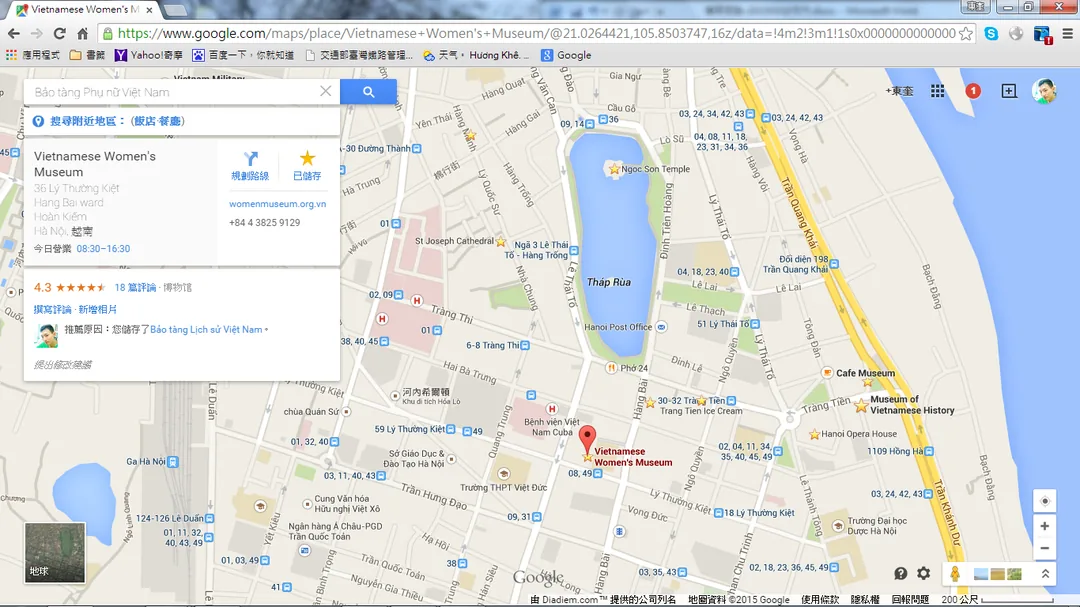Click the write a review link
1080x607 pixels.
(52, 309)
